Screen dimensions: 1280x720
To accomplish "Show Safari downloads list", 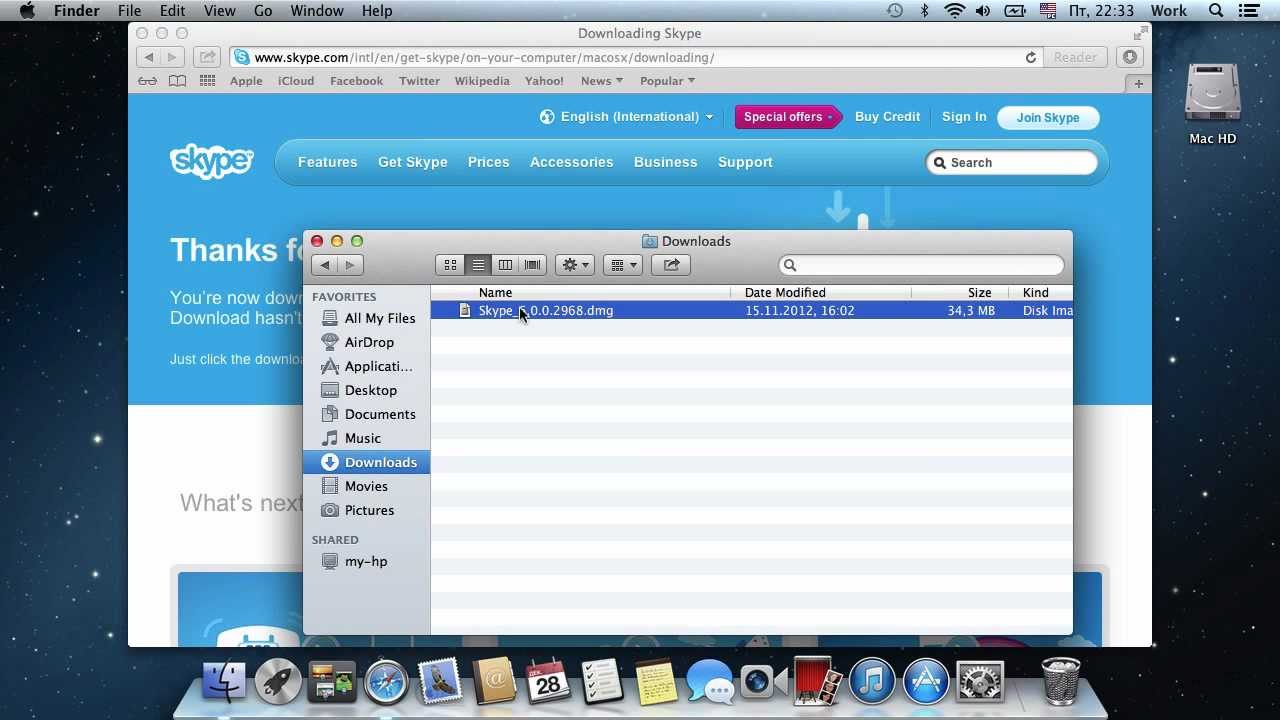I will (1130, 57).
